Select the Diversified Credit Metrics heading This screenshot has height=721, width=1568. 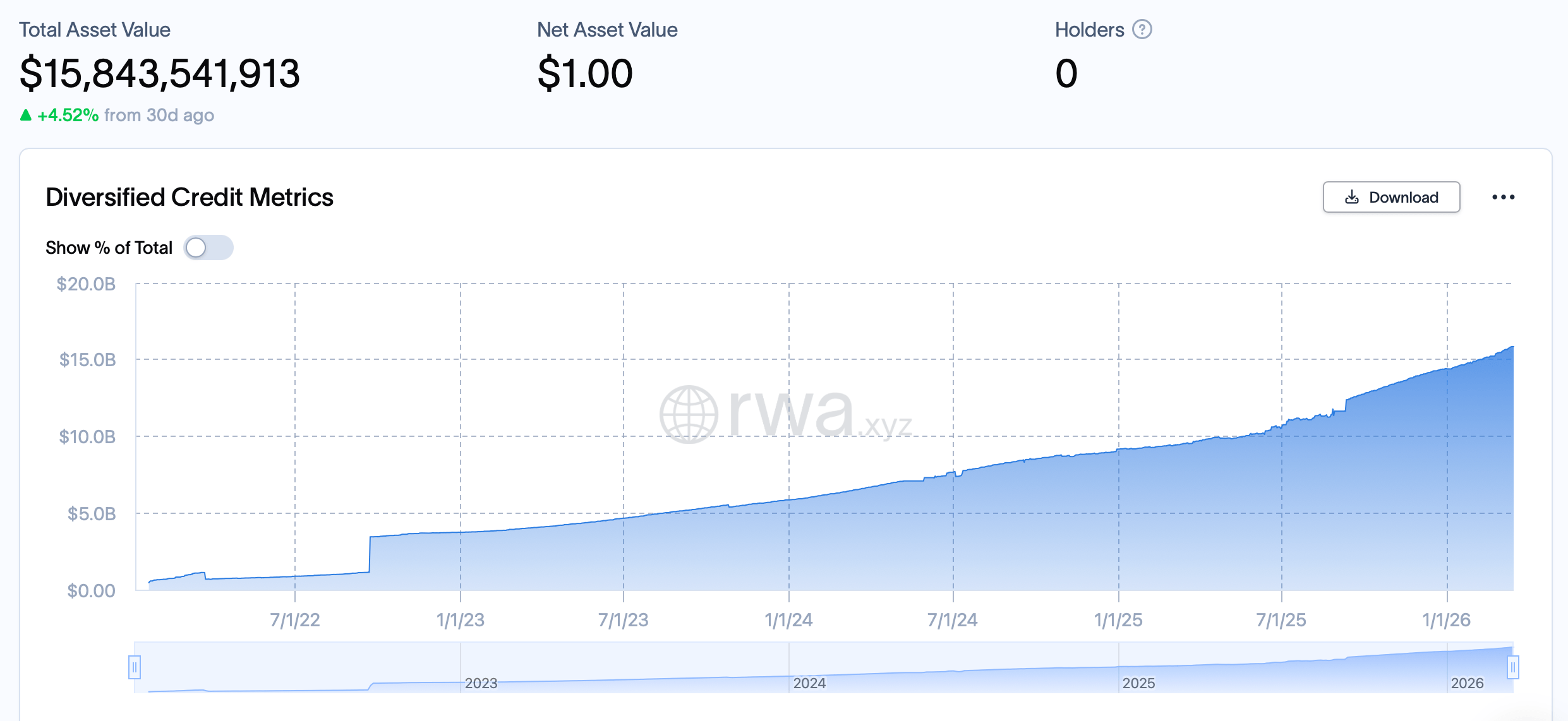(x=190, y=197)
